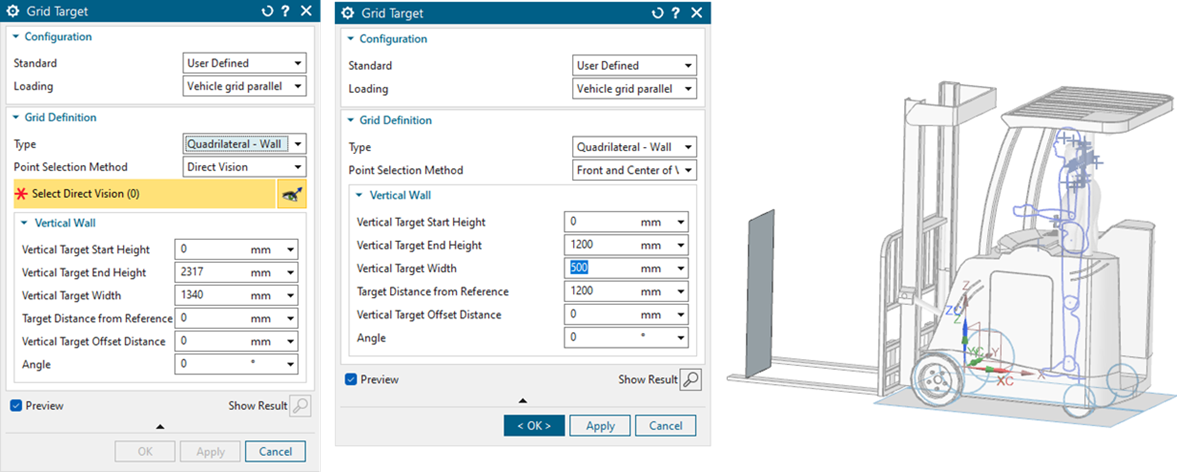This screenshot has height=472, width=1177.
Task: Click the reset icon in left dialog title
Action: pyautogui.click(x=267, y=11)
